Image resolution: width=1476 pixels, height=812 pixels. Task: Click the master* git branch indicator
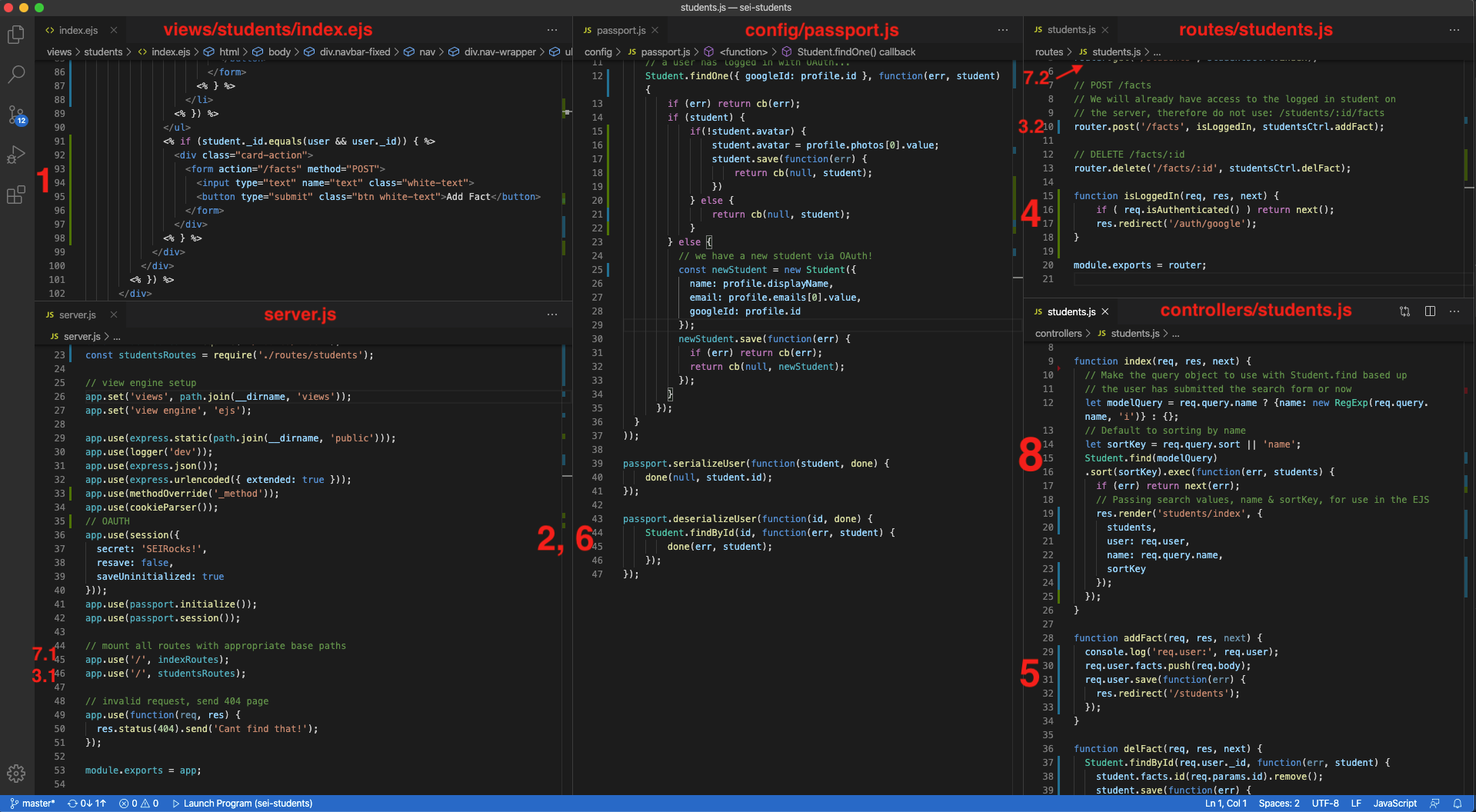click(33, 804)
